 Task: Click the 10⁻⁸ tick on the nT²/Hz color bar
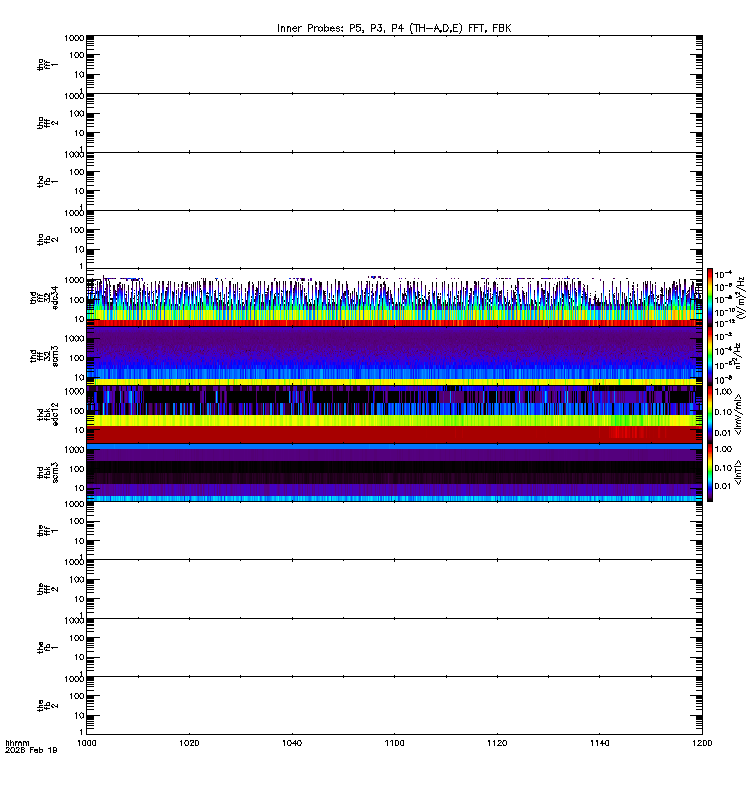[x=723, y=380]
